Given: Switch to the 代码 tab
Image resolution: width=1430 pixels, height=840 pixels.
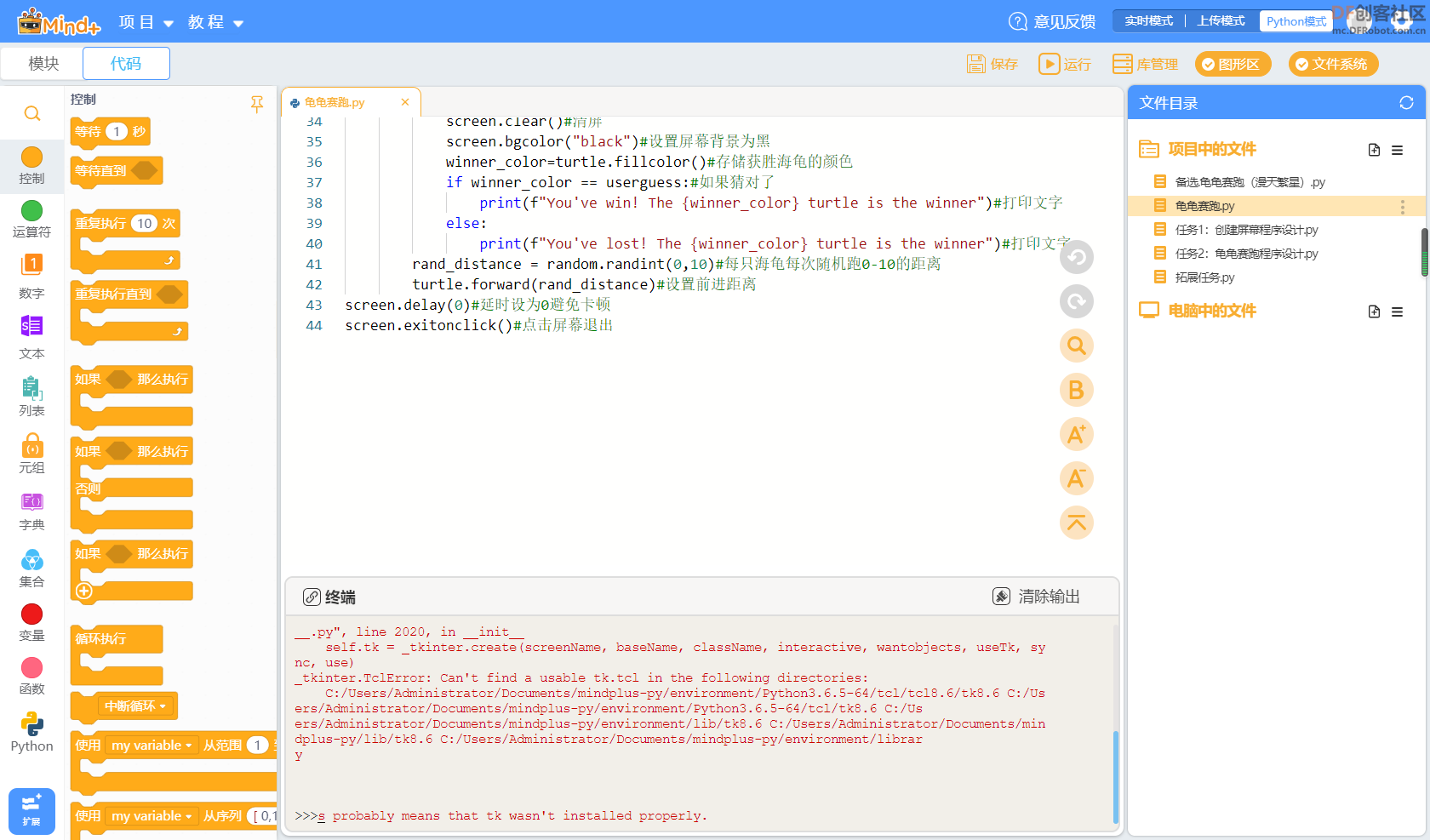Looking at the screenshot, I should [x=126, y=64].
